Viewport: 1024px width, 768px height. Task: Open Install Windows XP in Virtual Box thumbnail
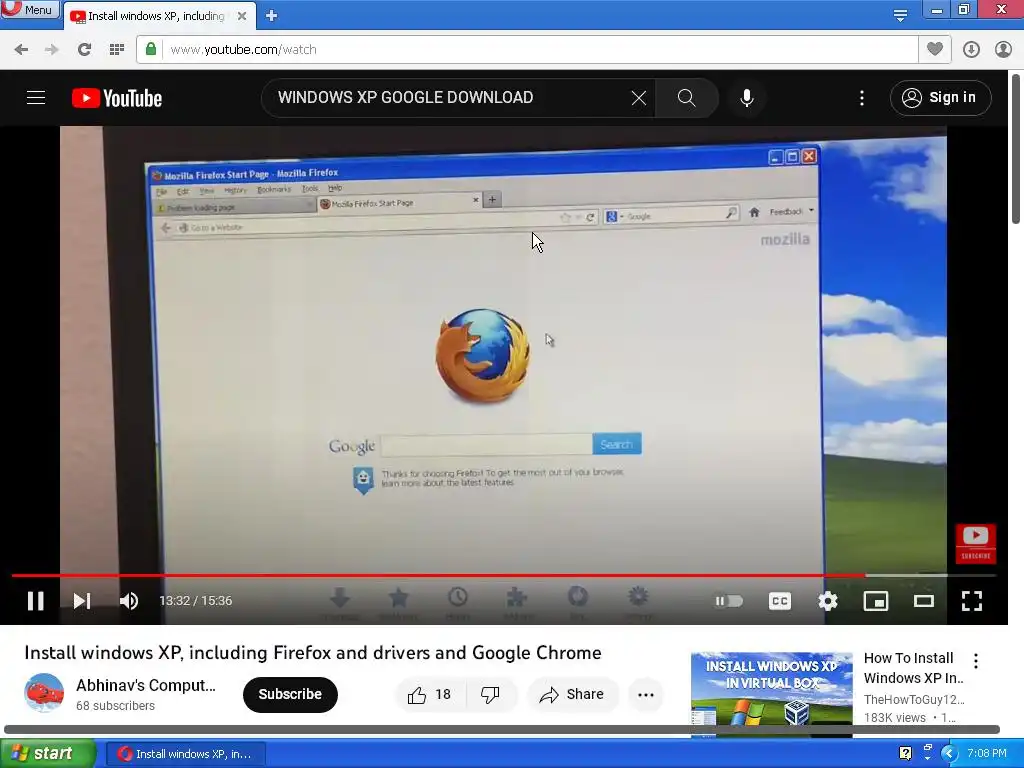coord(771,694)
